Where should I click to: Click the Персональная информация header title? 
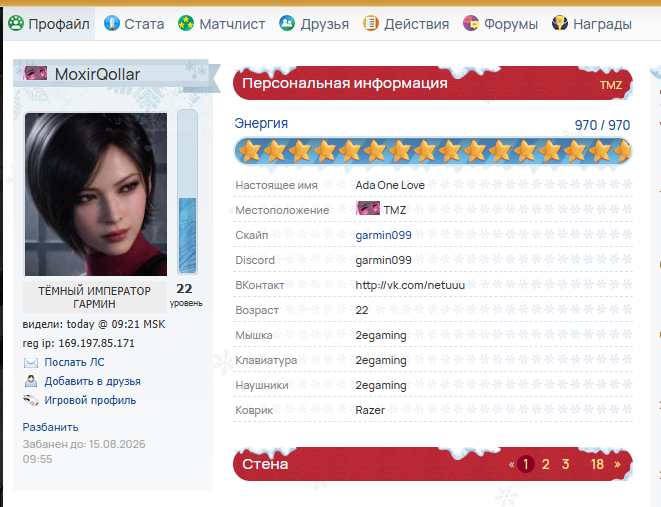tap(345, 83)
